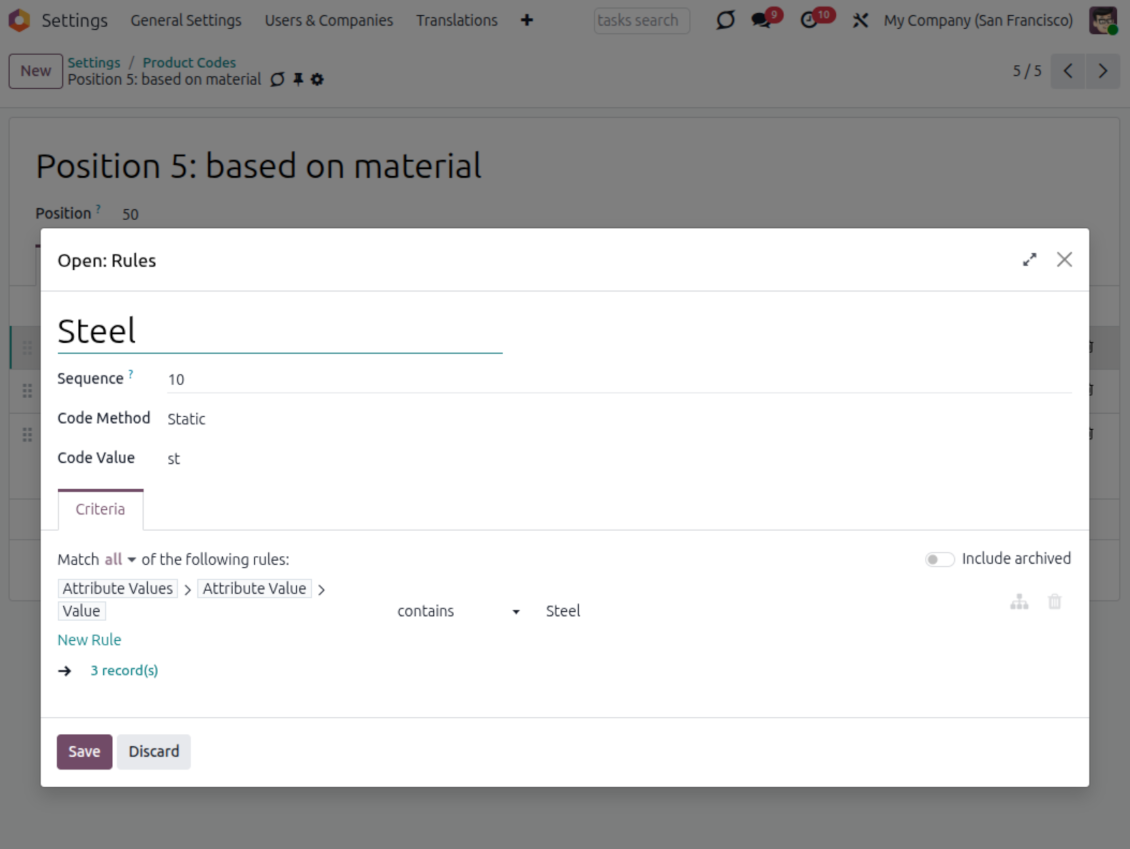This screenshot has height=849, width=1130.
Task: Open the activities clock icon
Action: coord(810,21)
